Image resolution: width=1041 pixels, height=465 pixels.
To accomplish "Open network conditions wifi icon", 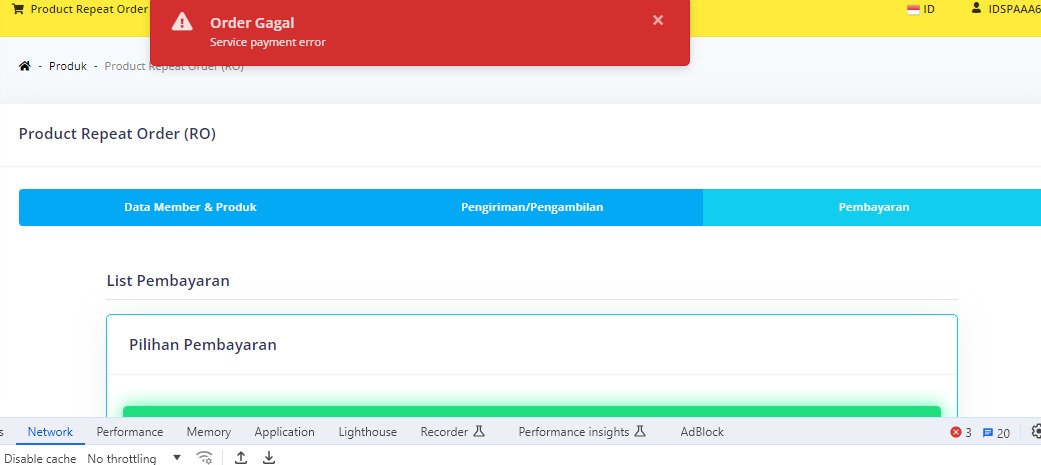I will (205, 458).
